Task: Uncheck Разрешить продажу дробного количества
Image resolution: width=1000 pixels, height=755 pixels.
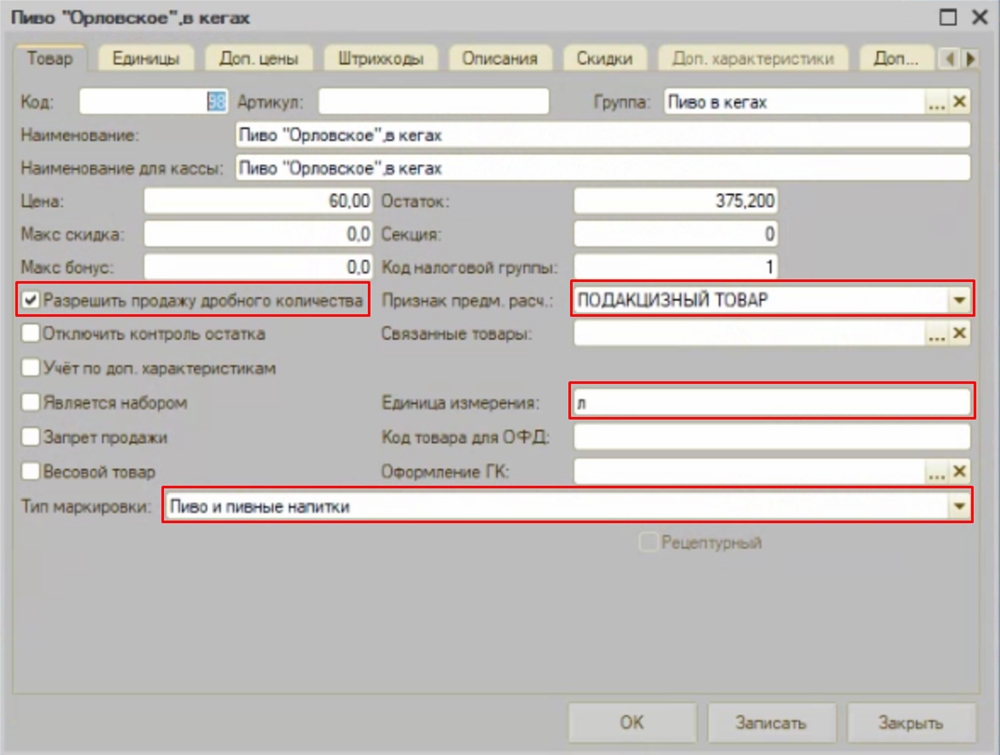Action: pos(31,300)
